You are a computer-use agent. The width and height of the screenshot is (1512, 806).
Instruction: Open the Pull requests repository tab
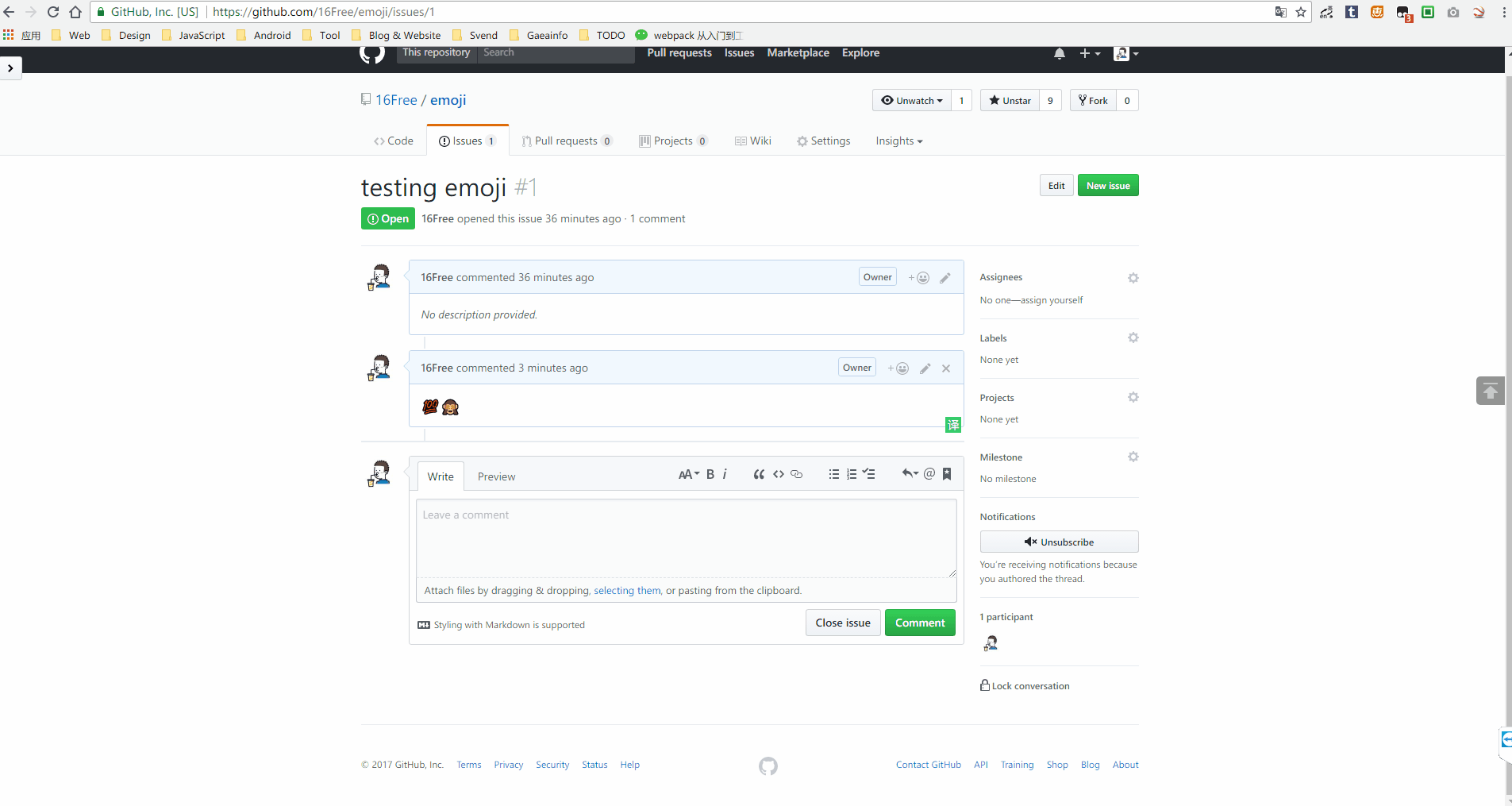[567, 141]
